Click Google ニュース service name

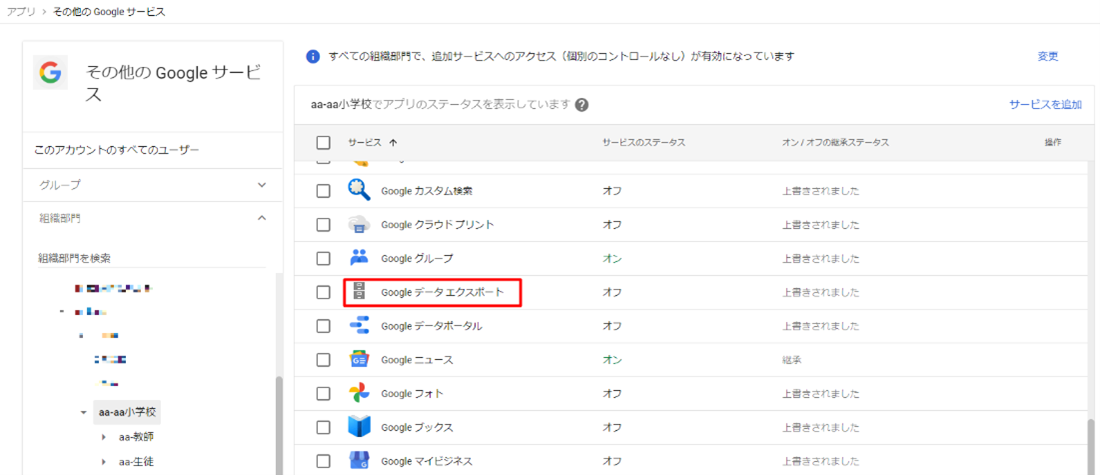pos(417,360)
